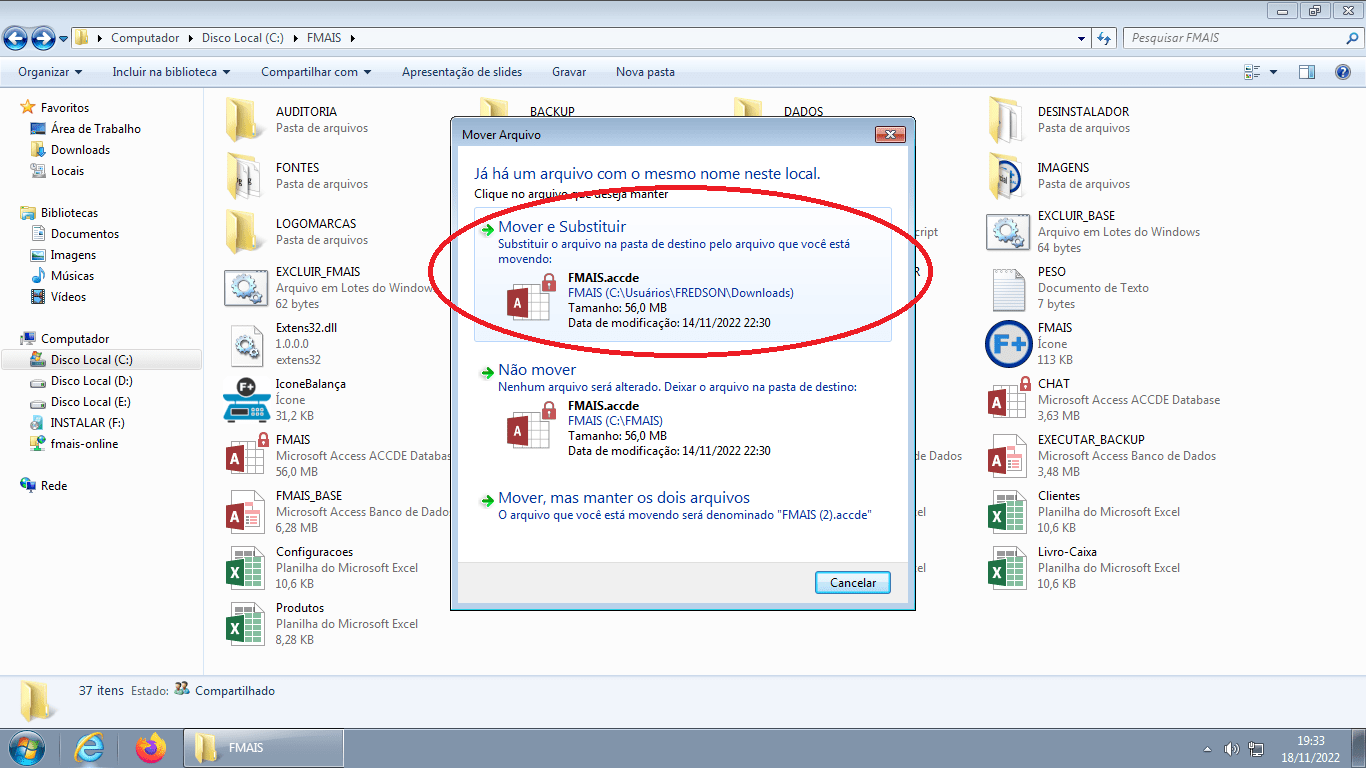The image size is (1366, 768).
Task: Select the Clientes Excel file icon
Action: pos(1007,511)
